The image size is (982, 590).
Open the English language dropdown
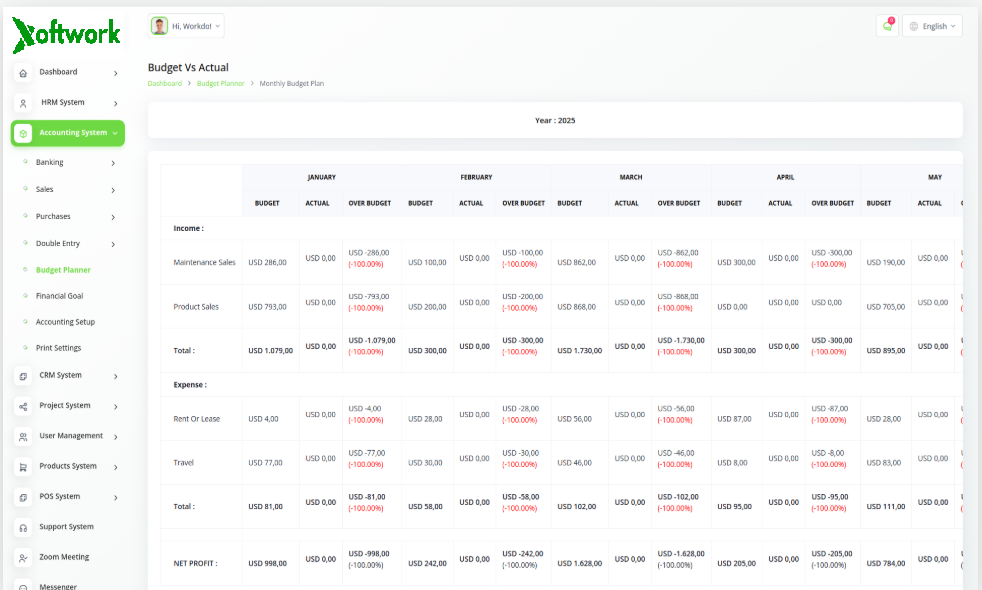[x=933, y=26]
